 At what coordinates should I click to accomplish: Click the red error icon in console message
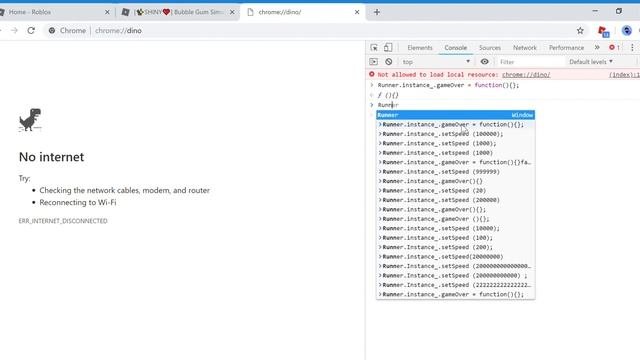coord(371,74)
